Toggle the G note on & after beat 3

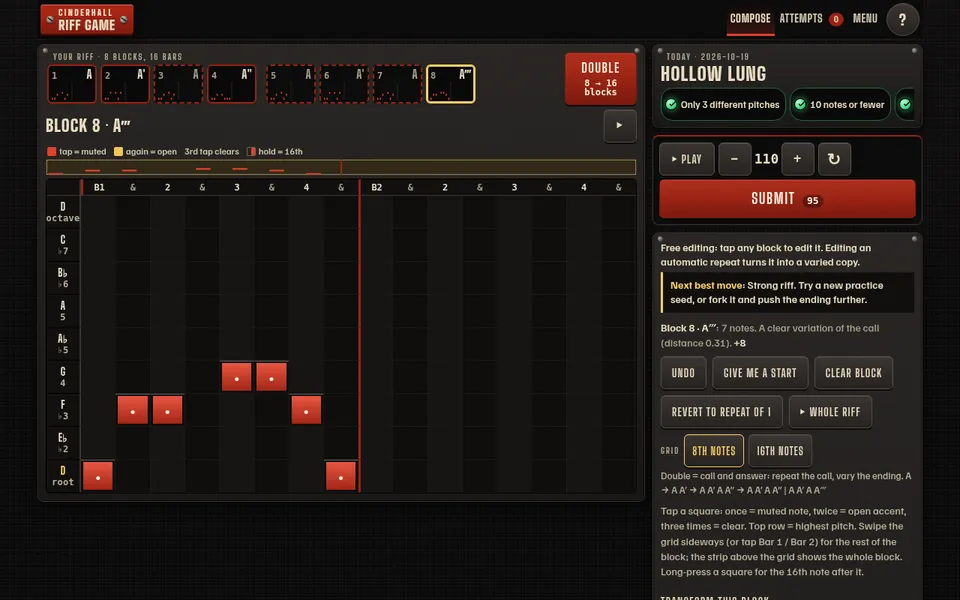271,377
